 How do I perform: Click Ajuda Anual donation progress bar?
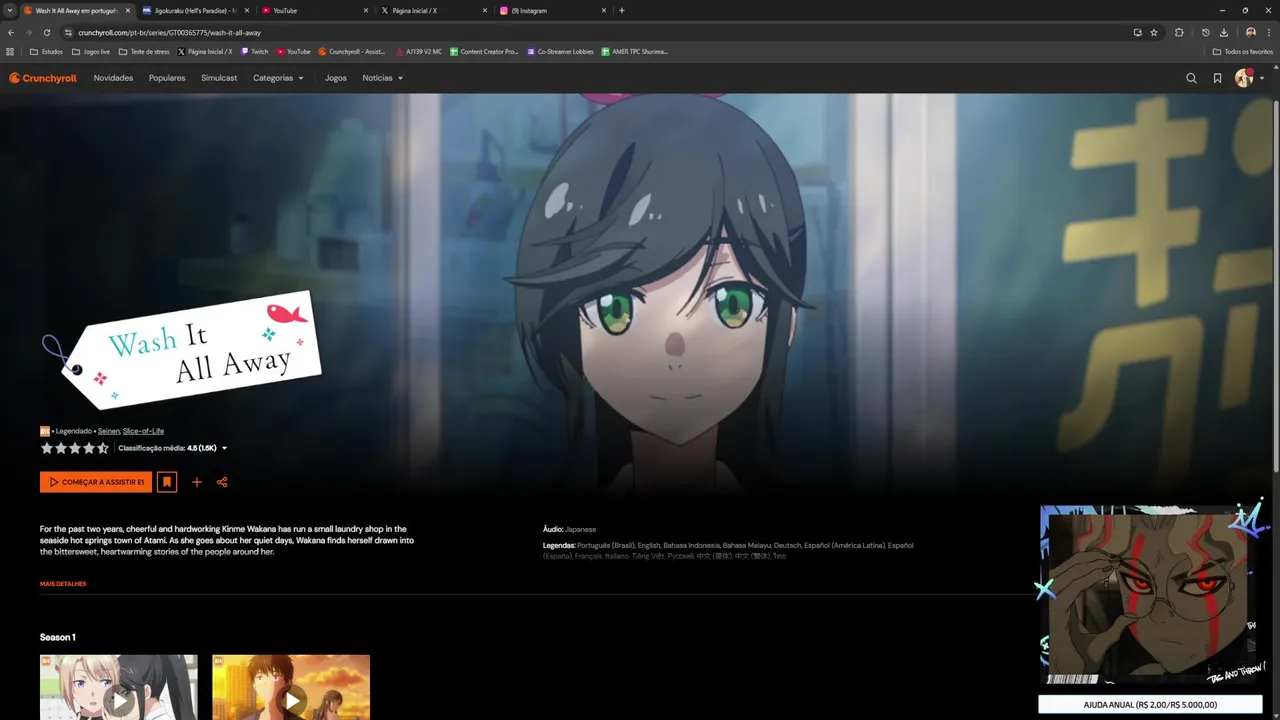1150,704
